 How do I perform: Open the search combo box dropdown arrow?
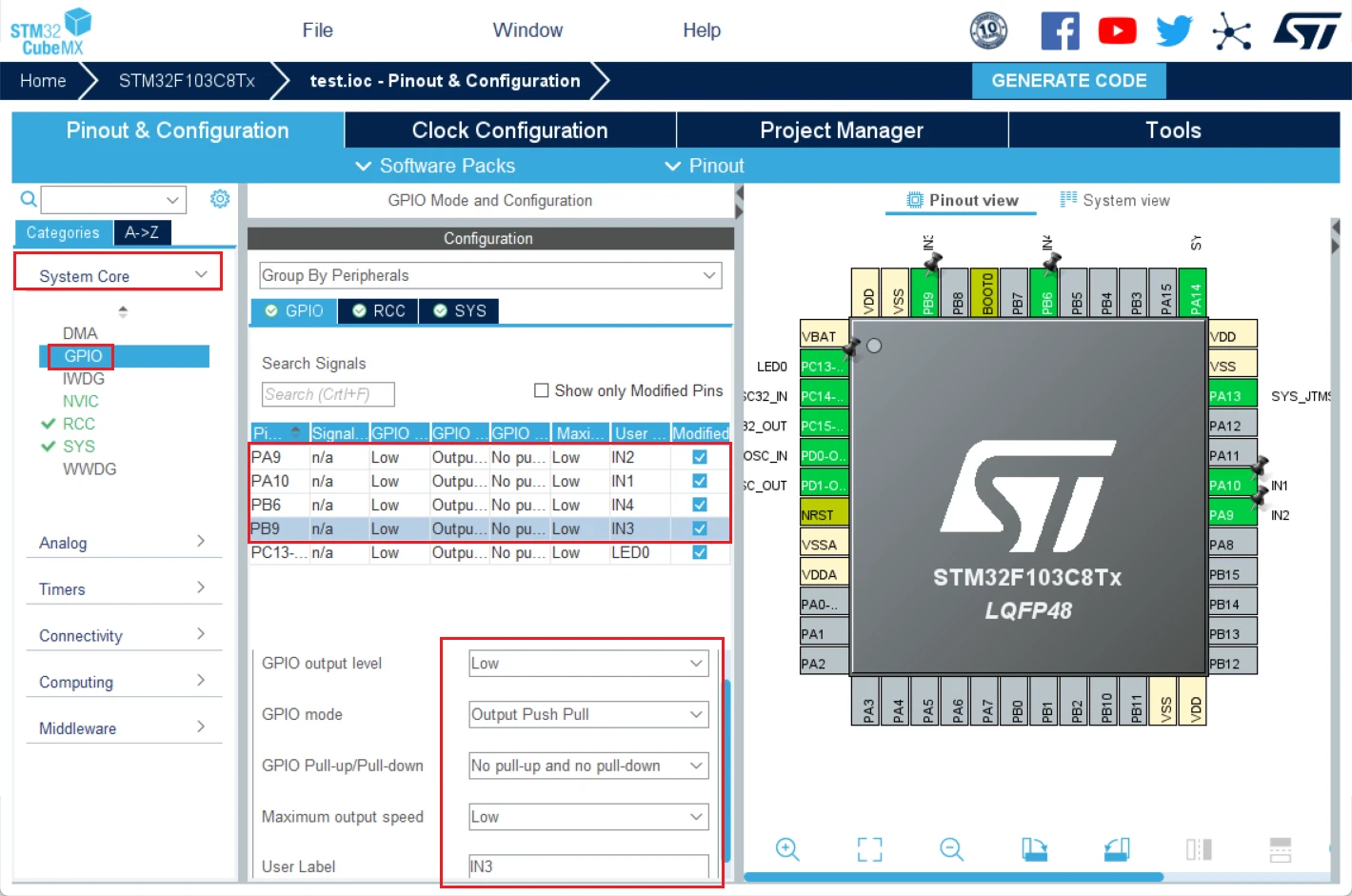pyautogui.click(x=172, y=200)
